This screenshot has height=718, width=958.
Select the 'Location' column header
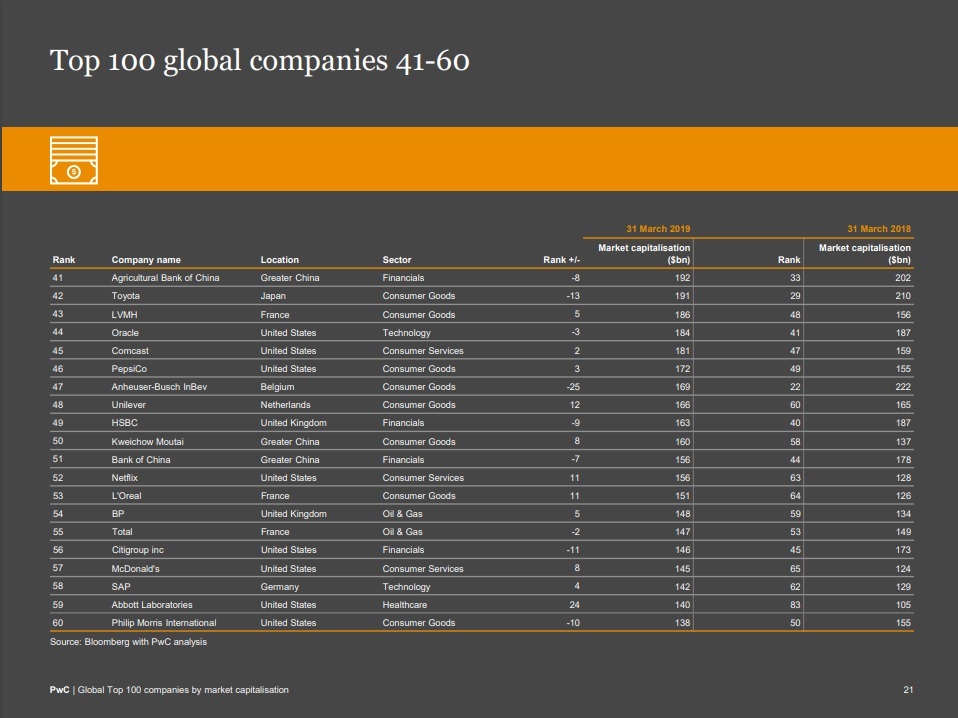pyautogui.click(x=280, y=260)
